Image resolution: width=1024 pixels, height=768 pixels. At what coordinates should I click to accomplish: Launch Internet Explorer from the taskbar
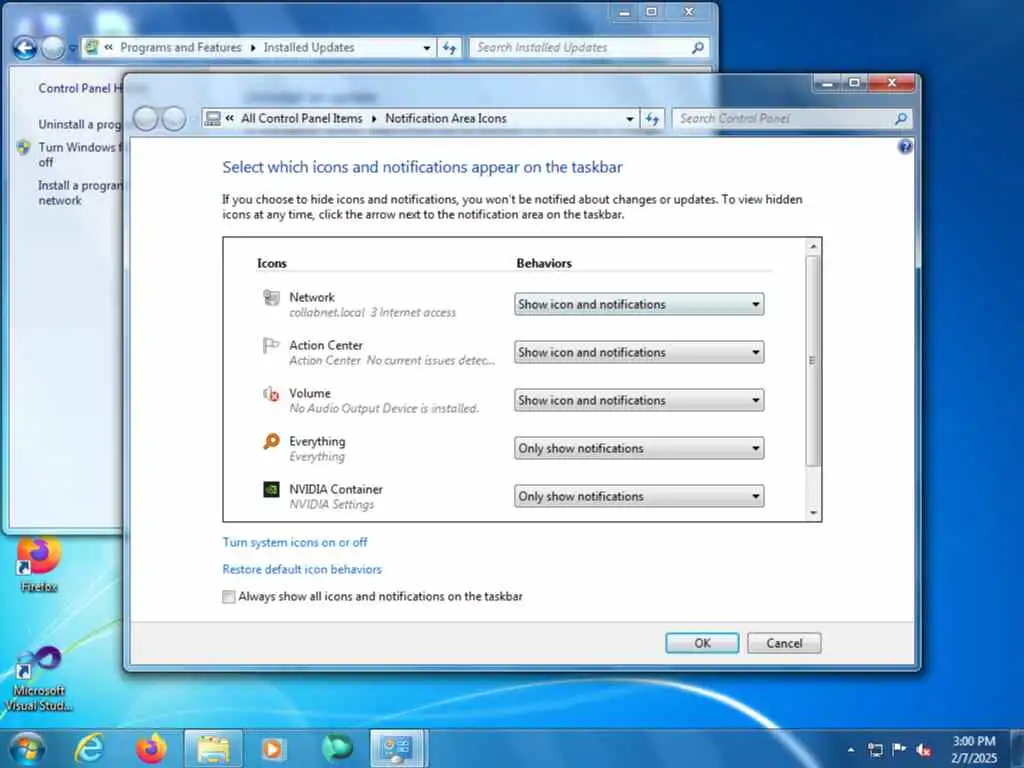pyautogui.click(x=90, y=748)
